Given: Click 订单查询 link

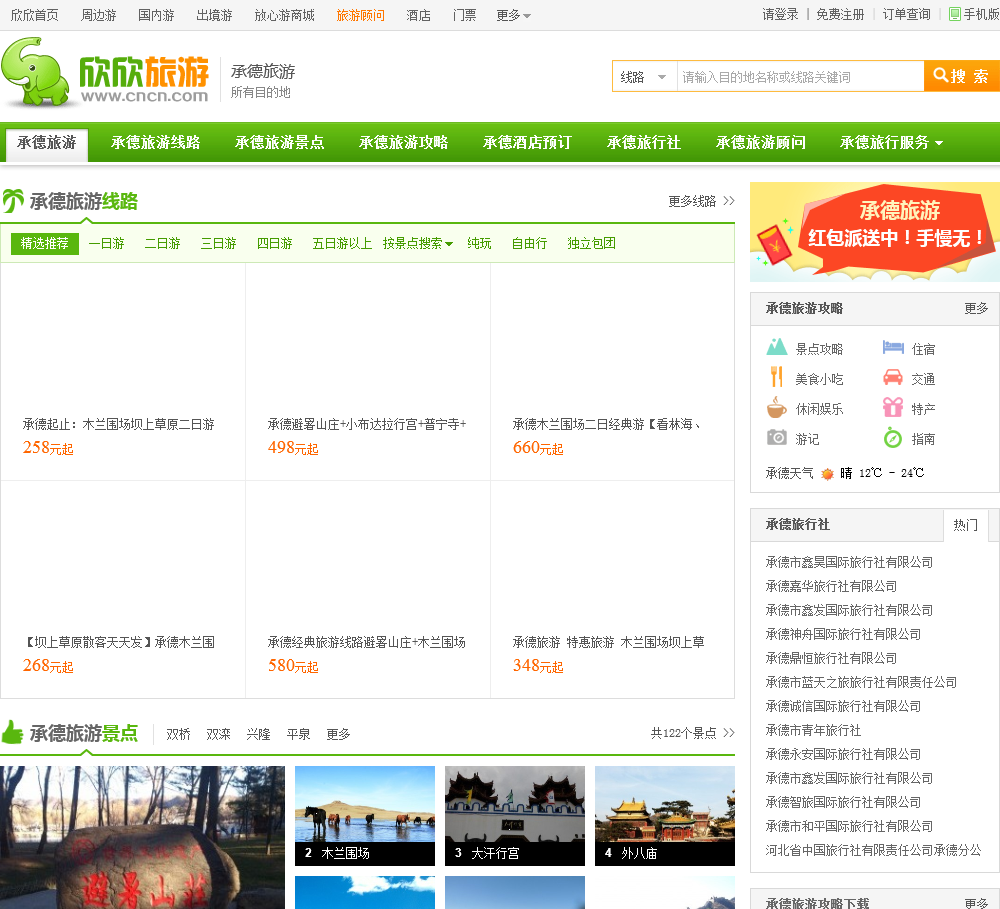Looking at the screenshot, I should click(906, 15).
